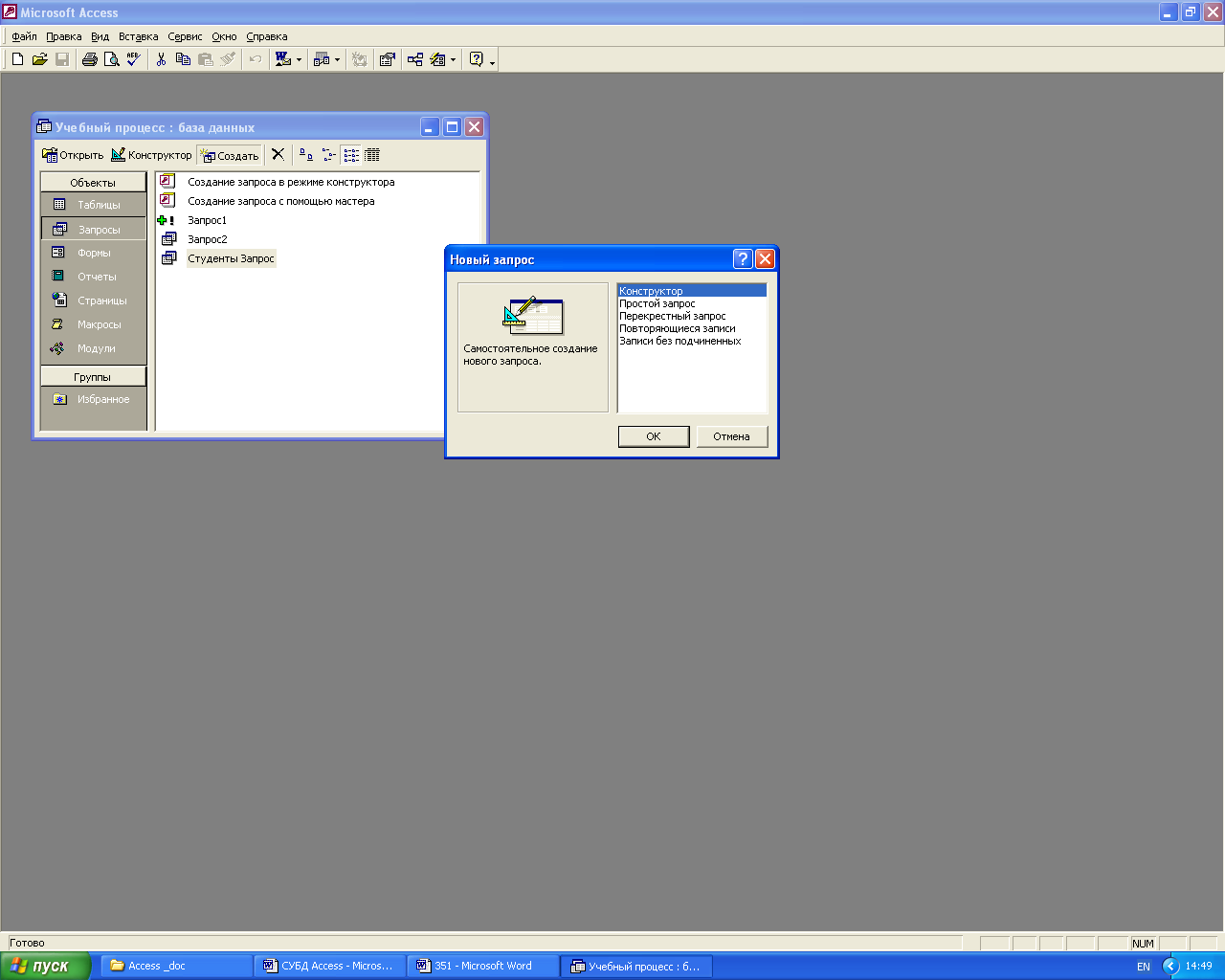Expand the Analyze dropdown arrow
This screenshot has width=1225, height=980.
(337, 59)
